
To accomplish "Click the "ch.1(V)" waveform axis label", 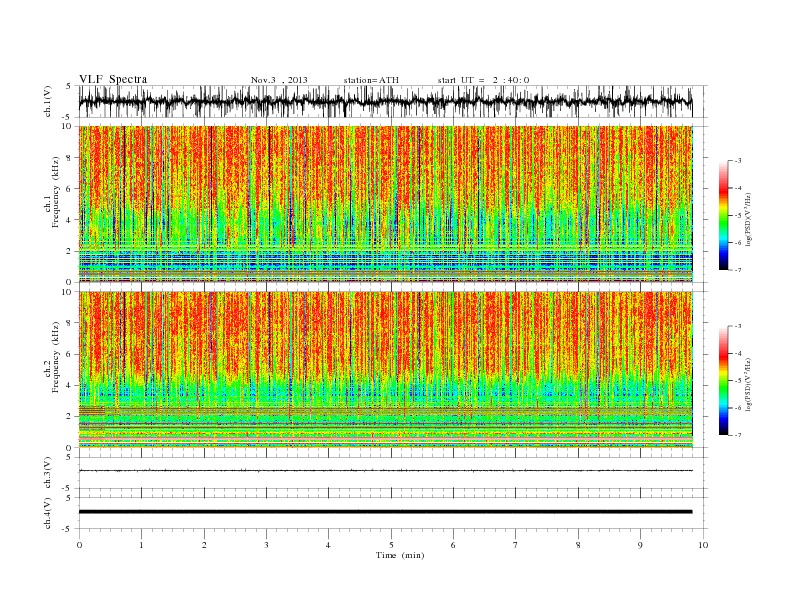I will 48,101.
